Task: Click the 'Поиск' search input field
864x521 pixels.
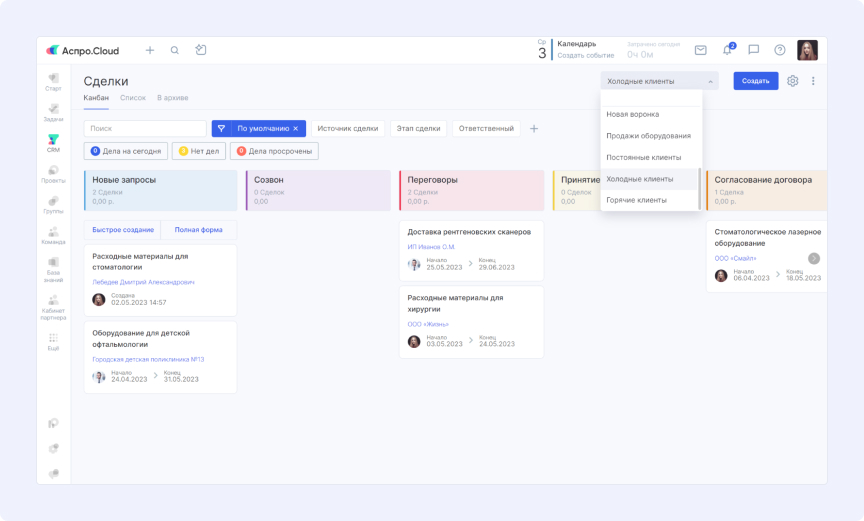Action: pos(145,129)
